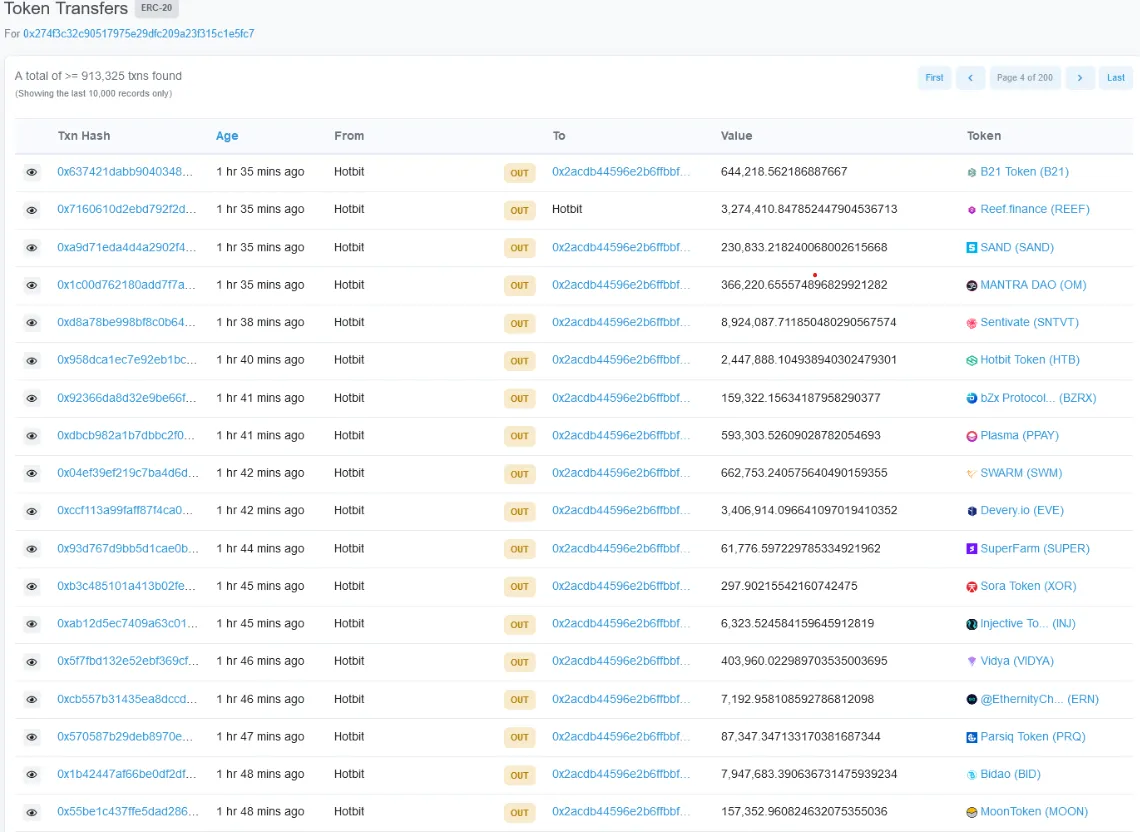
Task: Select value 8,924,087.711850480290567574
Action: pyautogui.click(x=808, y=322)
